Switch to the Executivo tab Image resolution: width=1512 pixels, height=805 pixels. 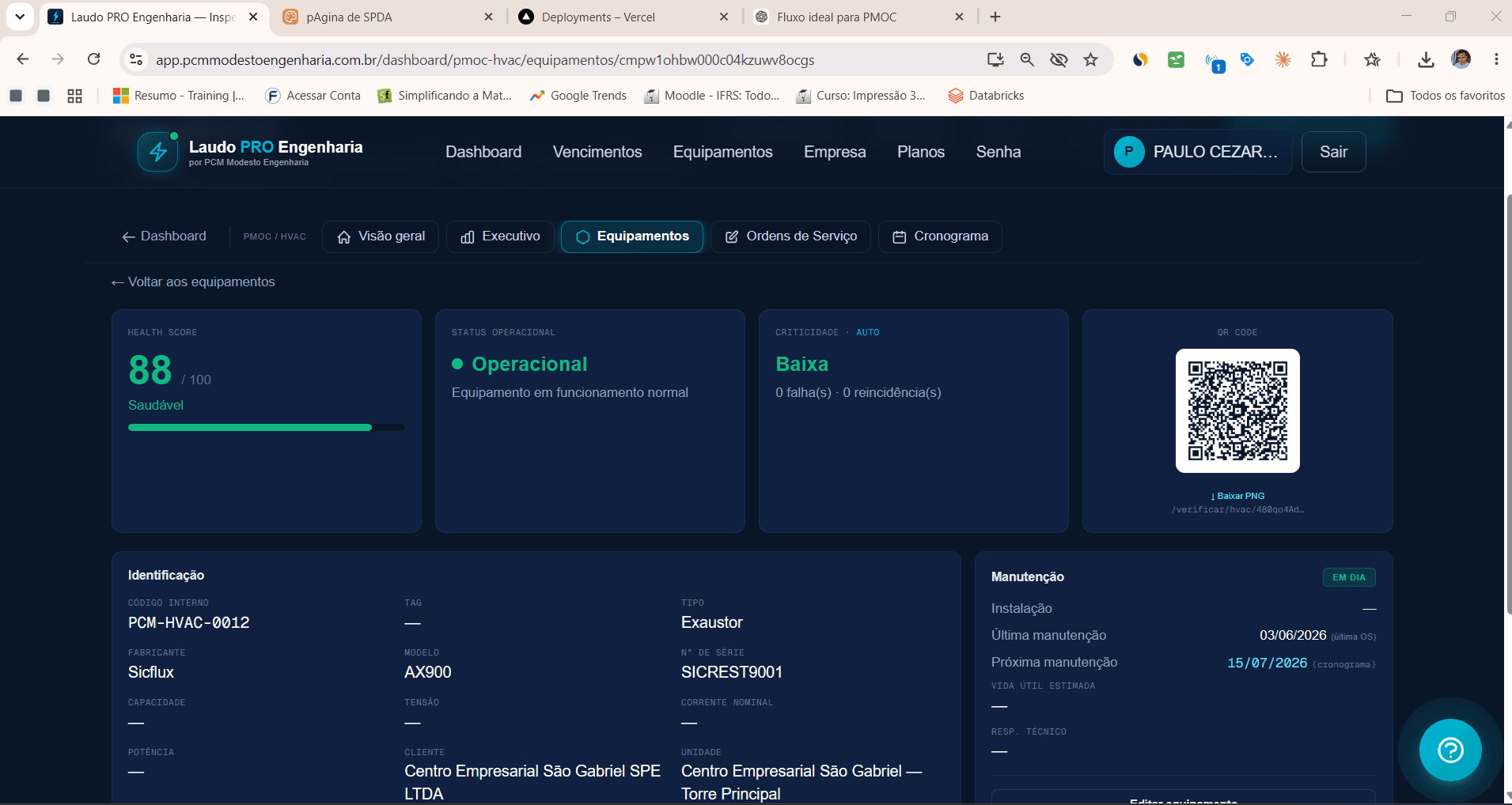coord(500,236)
